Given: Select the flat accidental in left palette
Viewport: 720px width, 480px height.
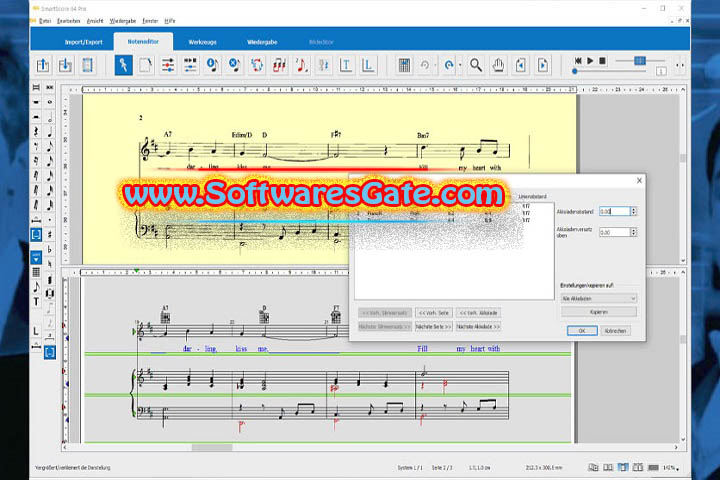Looking at the screenshot, I should (50, 249).
